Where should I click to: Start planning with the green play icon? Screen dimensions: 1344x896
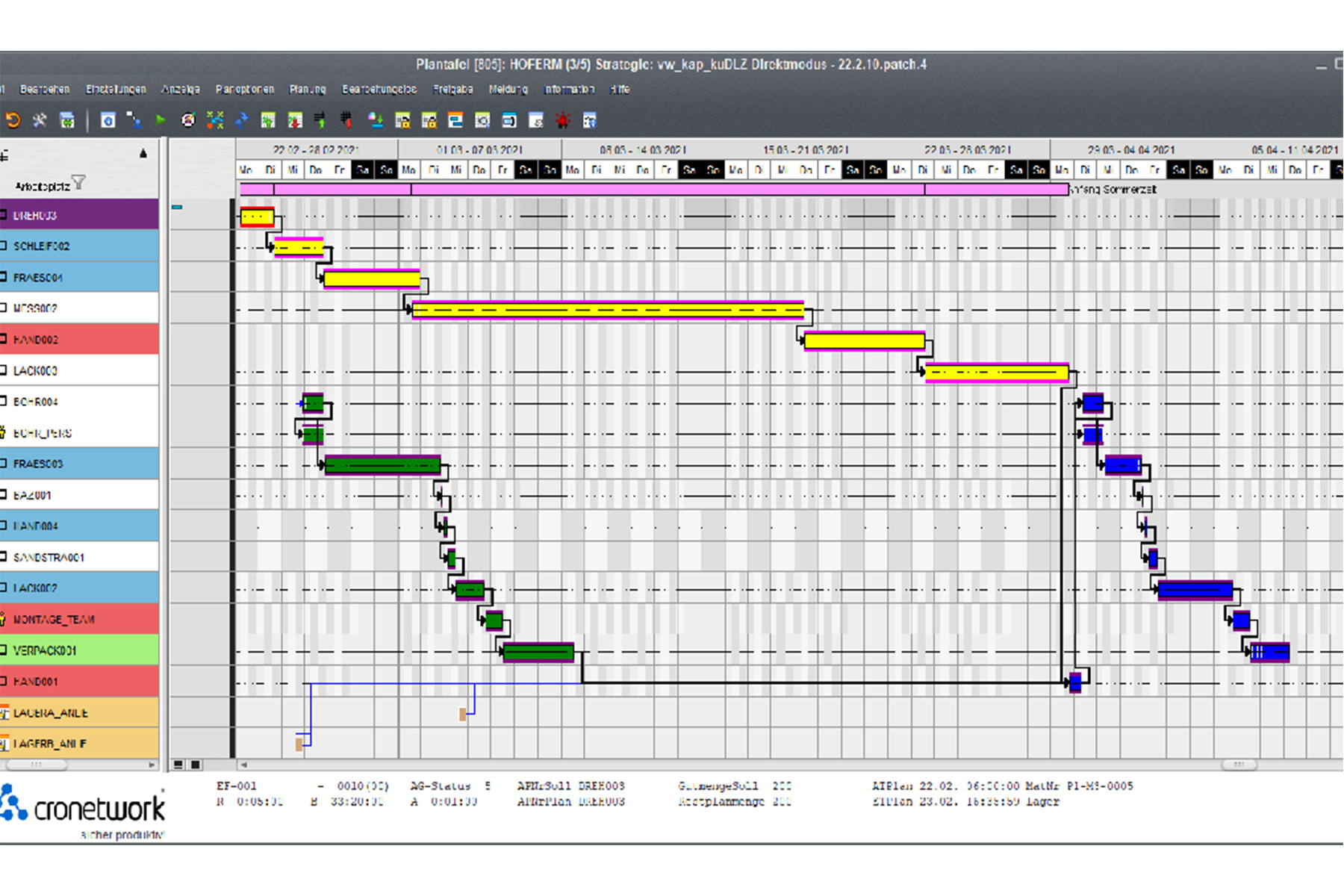[160, 120]
